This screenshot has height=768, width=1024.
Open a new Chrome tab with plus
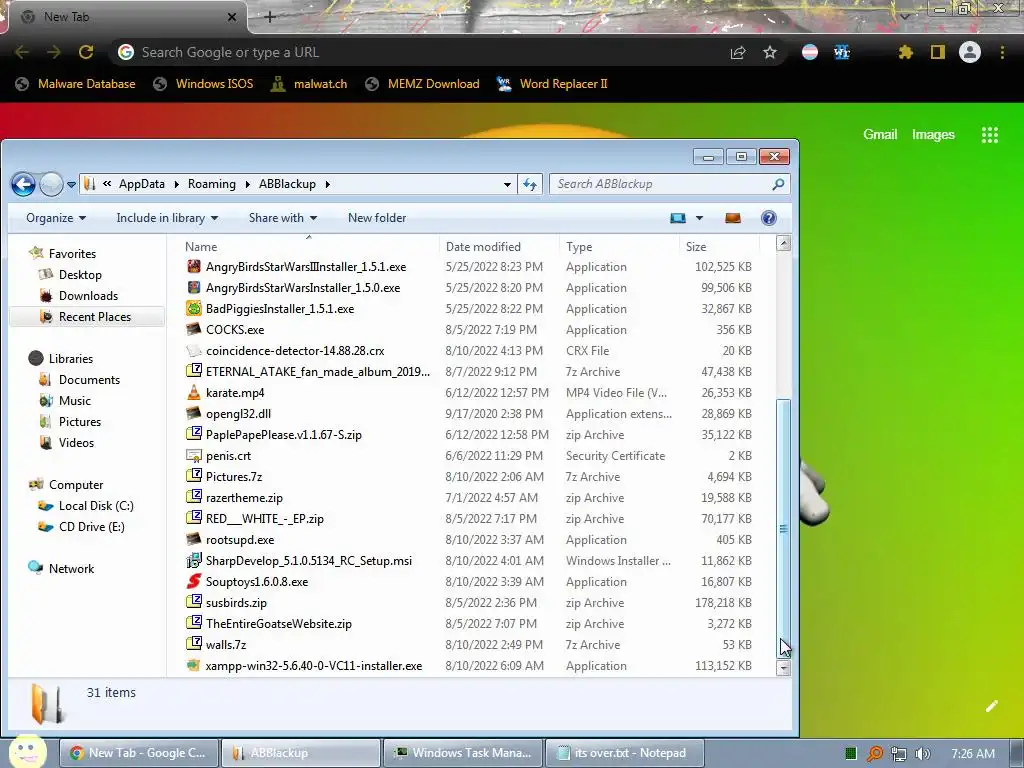[270, 17]
